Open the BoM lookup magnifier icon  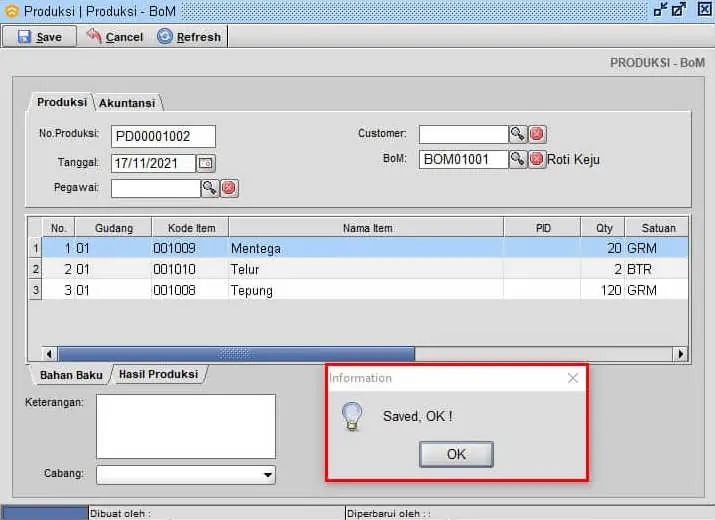pos(518,159)
